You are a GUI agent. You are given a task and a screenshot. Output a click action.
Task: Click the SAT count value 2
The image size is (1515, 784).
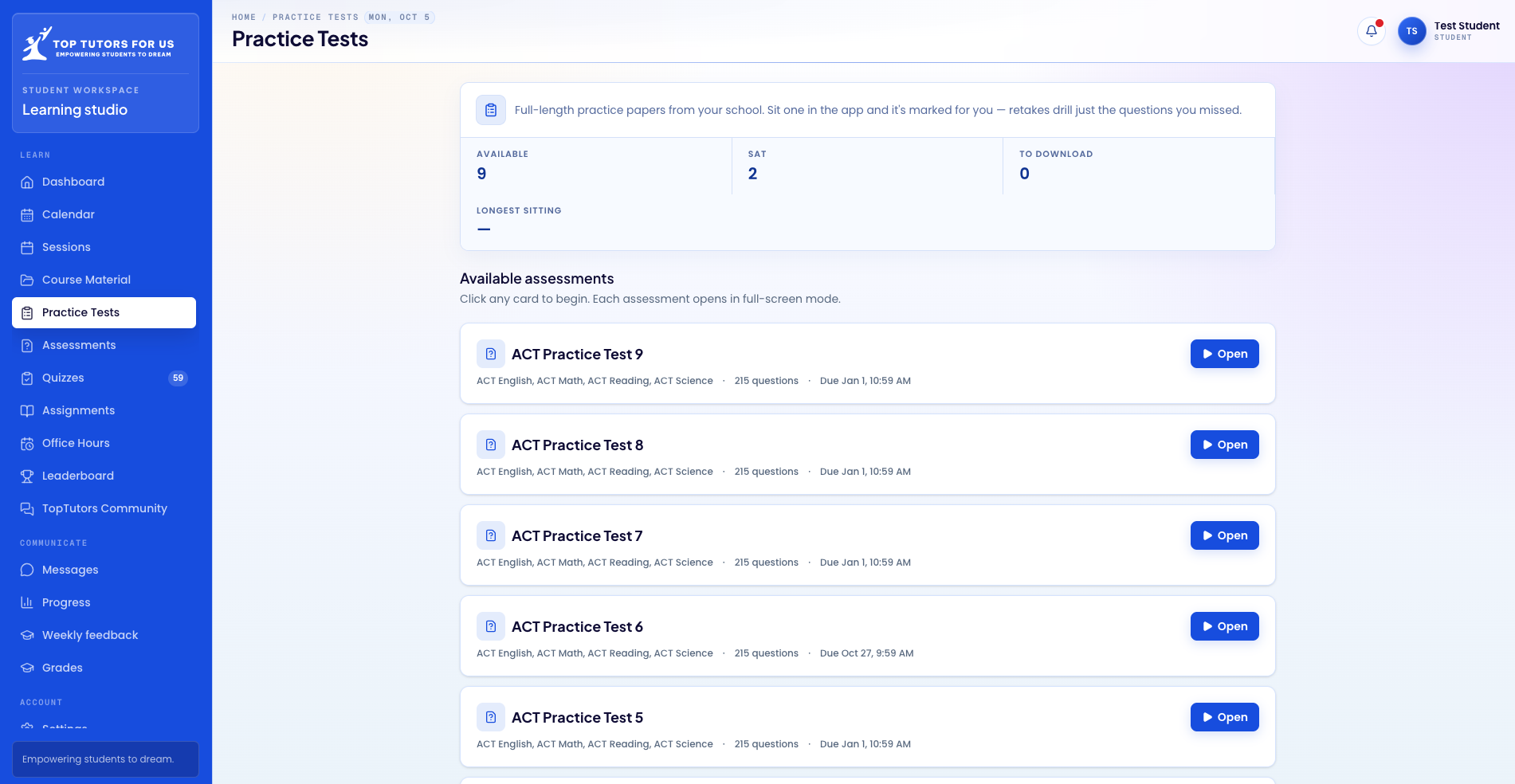tap(753, 174)
